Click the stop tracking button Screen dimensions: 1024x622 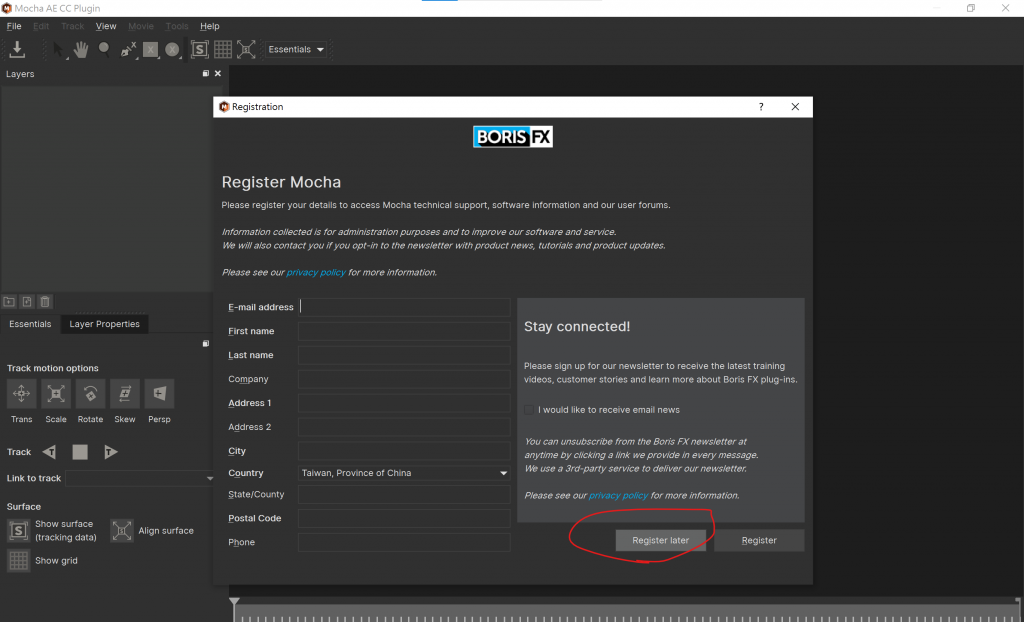pos(80,451)
